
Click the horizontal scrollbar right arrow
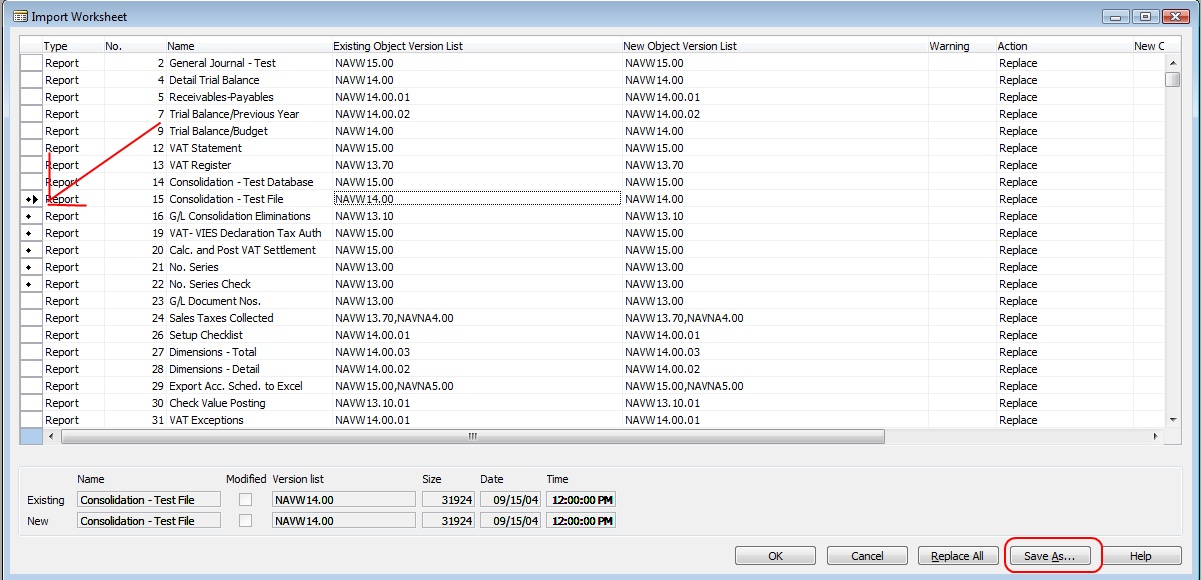pyautogui.click(x=1156, y=437)
